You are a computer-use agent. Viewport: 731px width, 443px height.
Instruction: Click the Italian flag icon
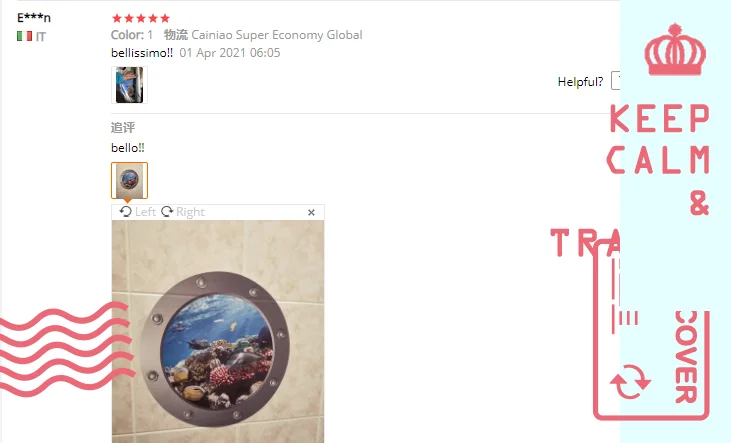(x=24, y=36)
